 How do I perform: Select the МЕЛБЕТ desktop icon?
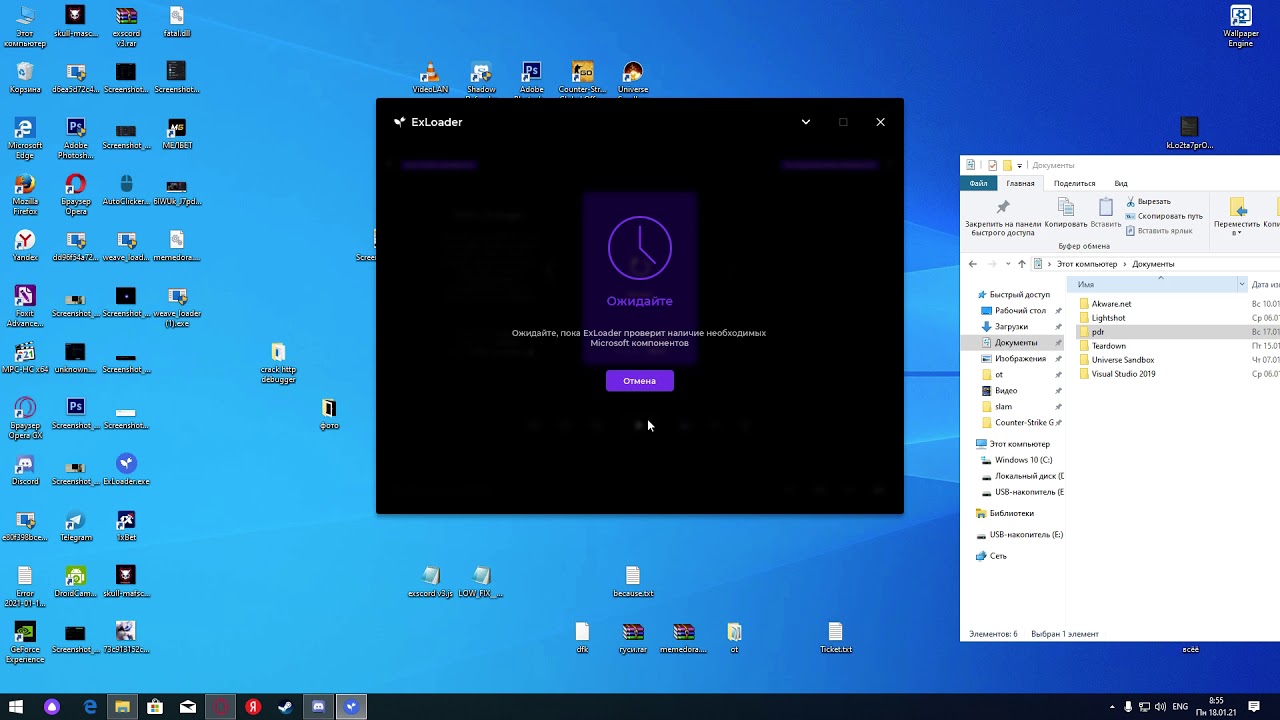coord(176,134)
